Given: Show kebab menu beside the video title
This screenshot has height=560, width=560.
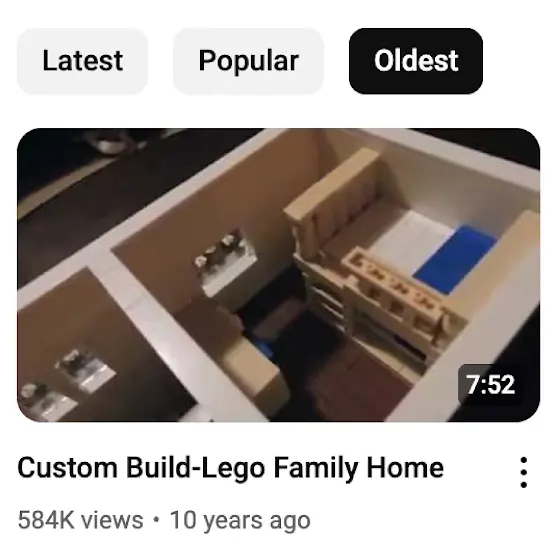Looking at the screenshot, I should pyautogui.click(x=524, y=472).
